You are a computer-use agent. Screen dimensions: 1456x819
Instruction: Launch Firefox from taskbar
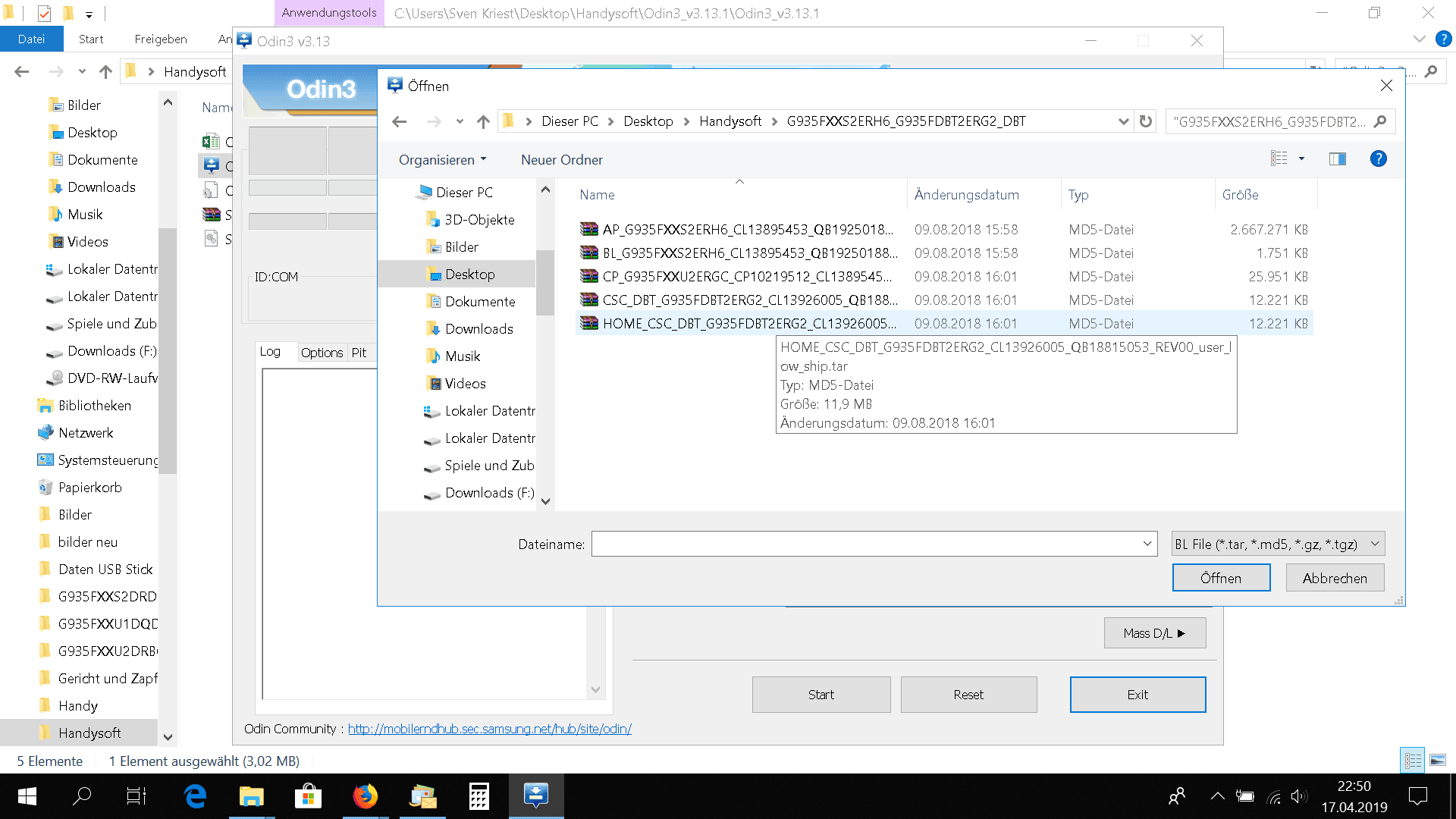(366, 796)
